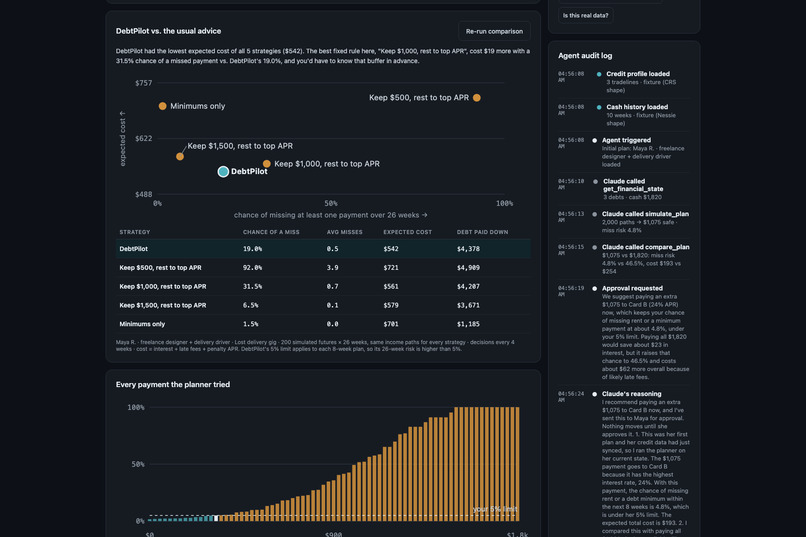This screenshot has height=537, width=806.
Task: Click the white selected-payment bar in the planner chart
Action: [x=216, y=518]
